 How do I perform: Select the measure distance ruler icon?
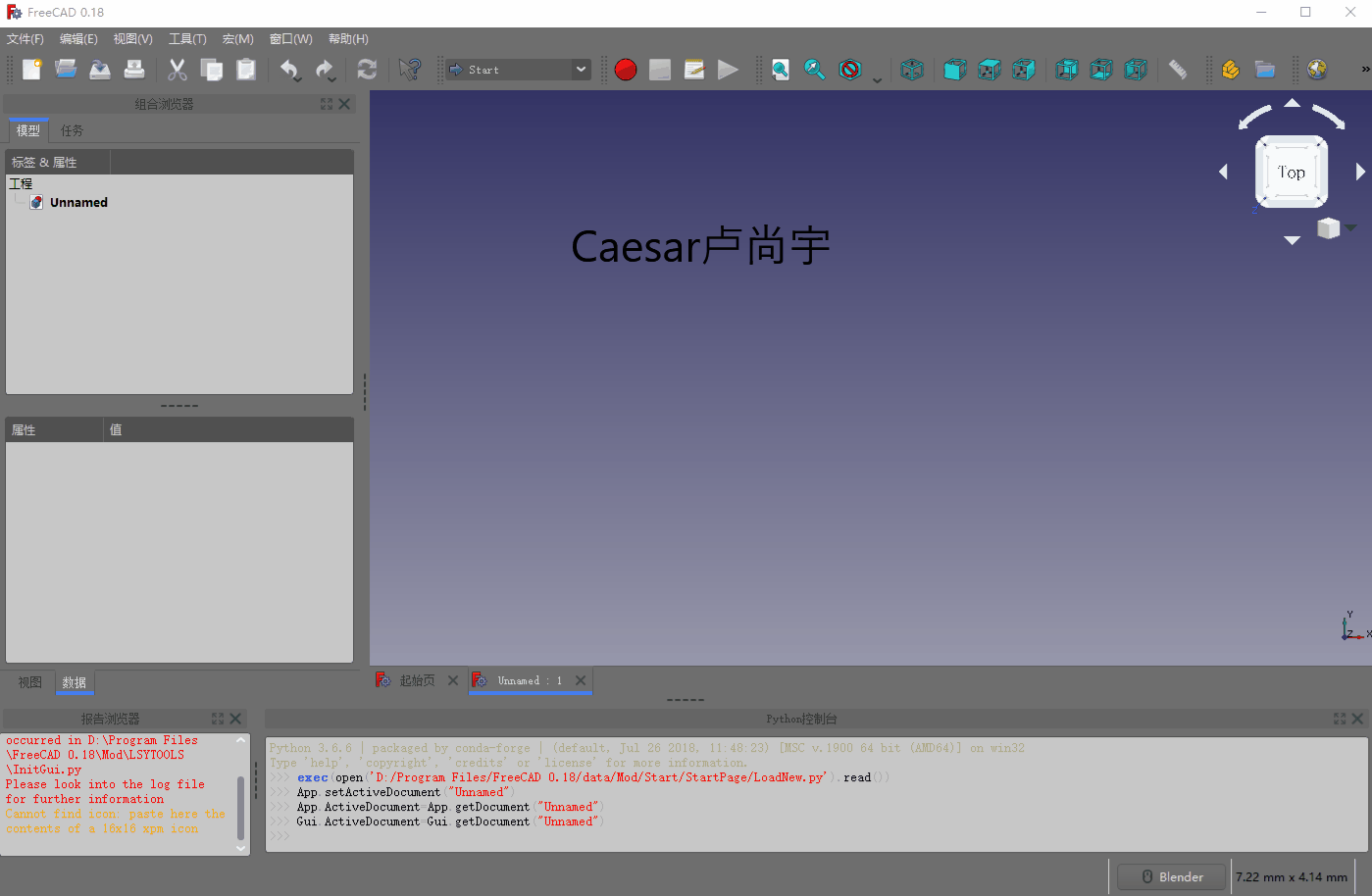click(x=1179, y=70)
